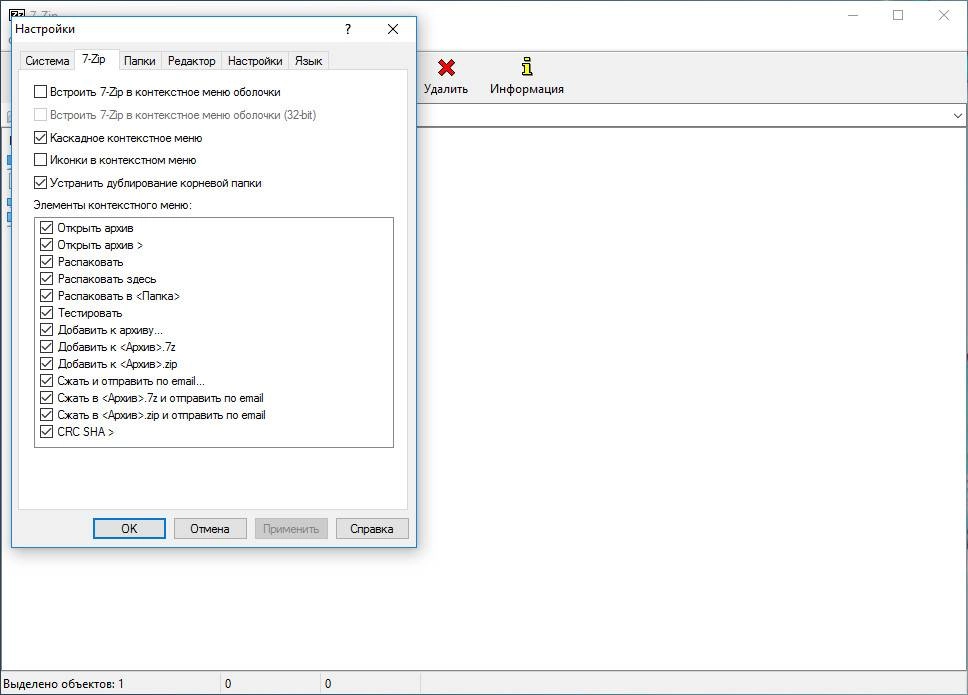Confirm settings with the OK button

(x=129, y=528)
